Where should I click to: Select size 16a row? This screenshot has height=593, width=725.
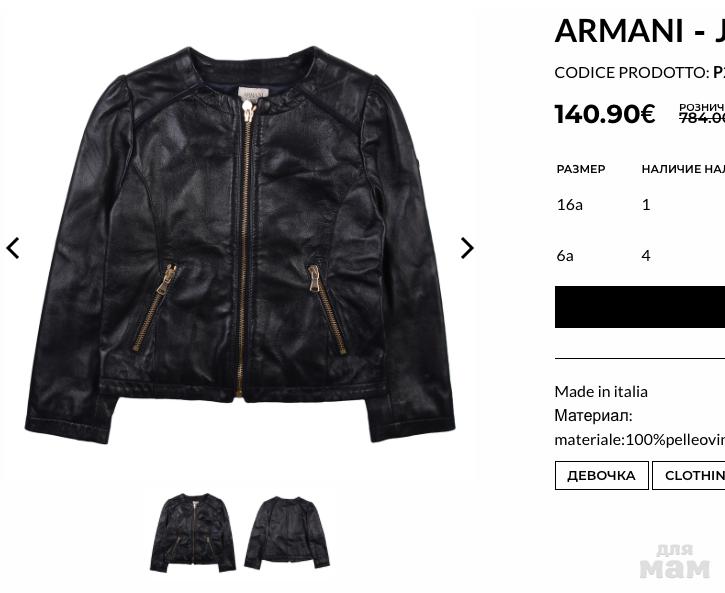[640, 204]
